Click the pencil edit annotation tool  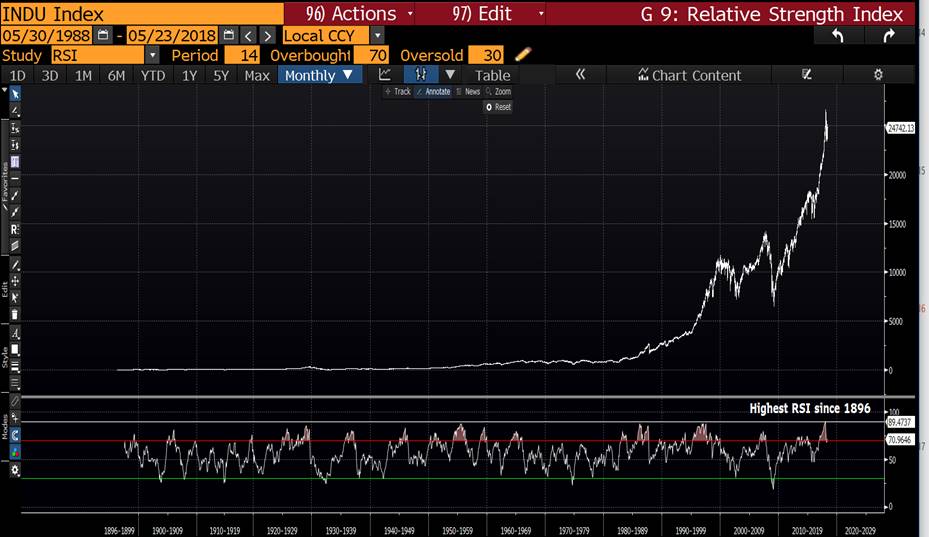click(15, 264)
